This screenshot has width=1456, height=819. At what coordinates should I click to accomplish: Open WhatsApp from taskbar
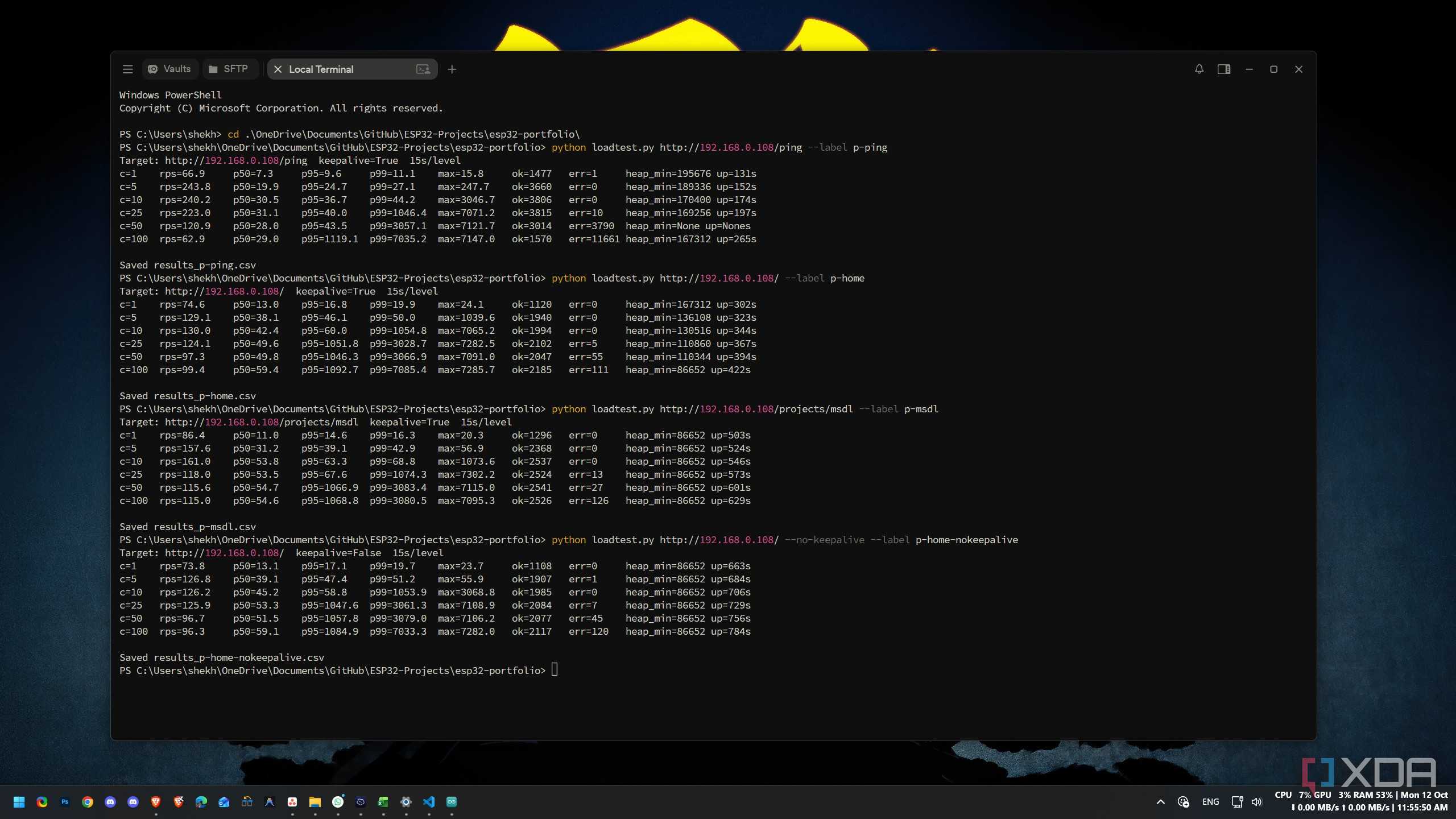coord(338,802)
